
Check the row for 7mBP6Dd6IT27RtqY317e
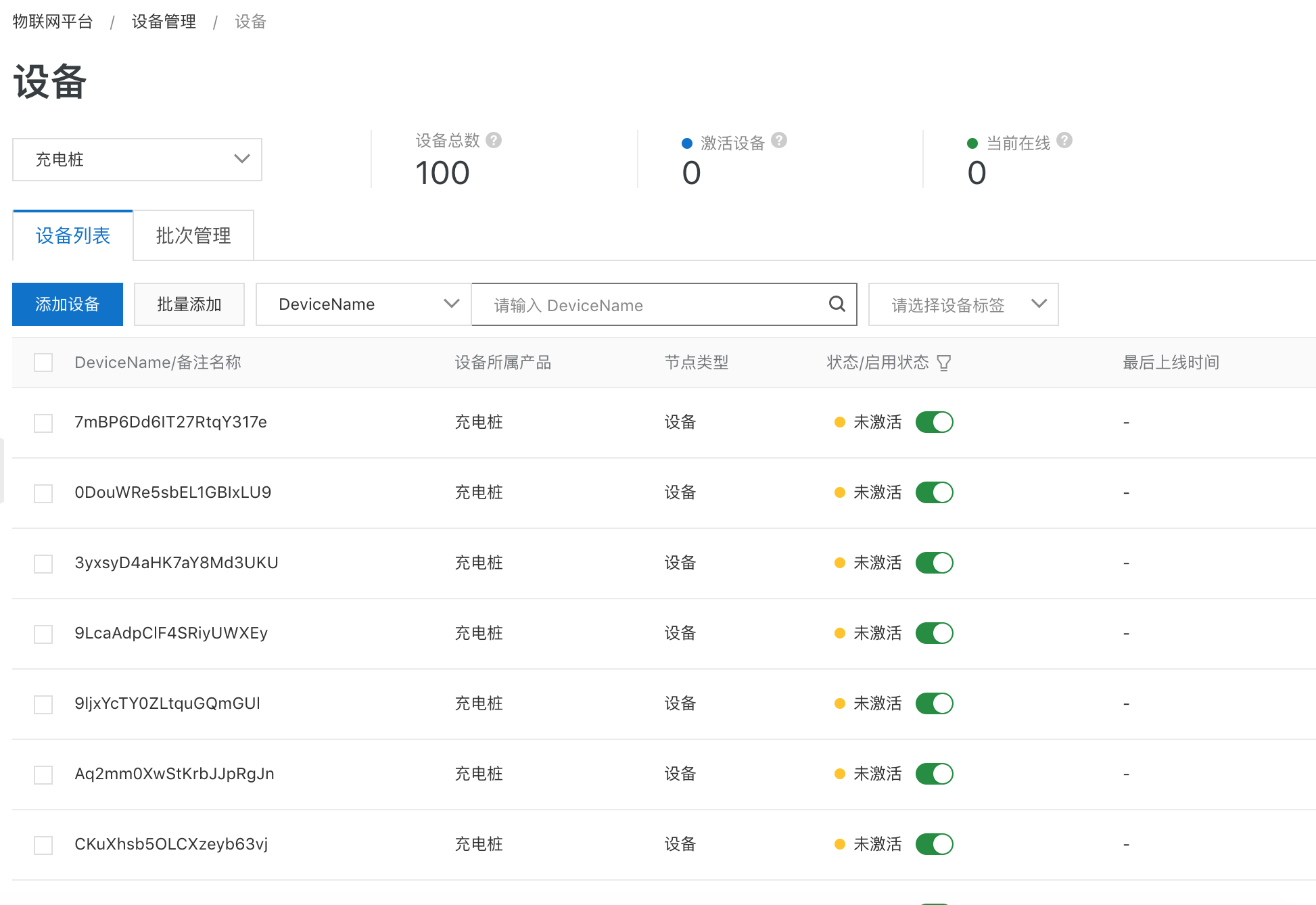coord(43,423)
